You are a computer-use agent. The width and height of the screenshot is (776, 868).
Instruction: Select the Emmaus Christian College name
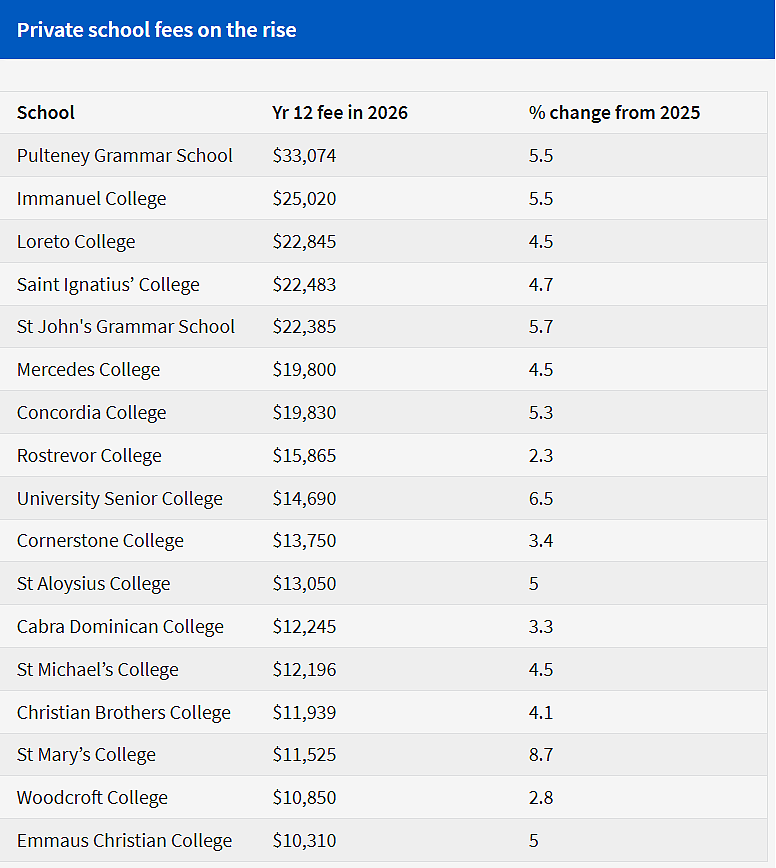pos(125,840)
